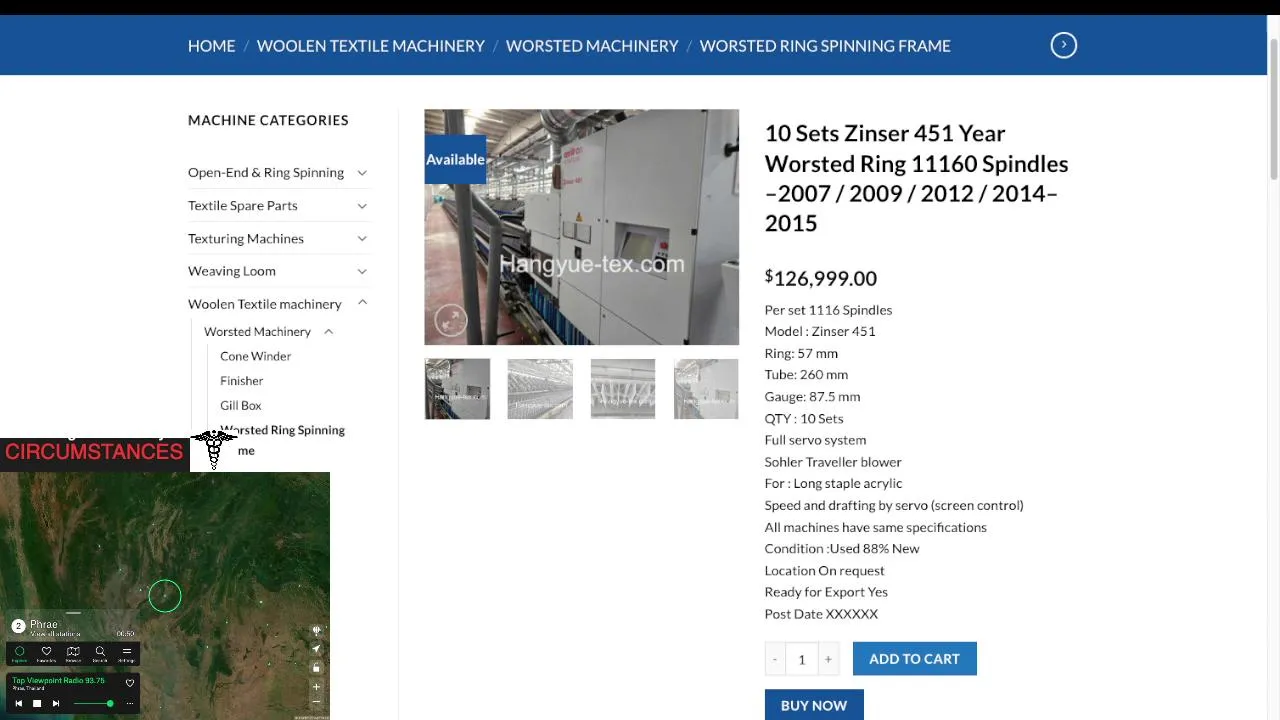Skip to next radio station
Image resolution: width=1280 pixels, height=720 pixels.
click(x=56, y=703)
